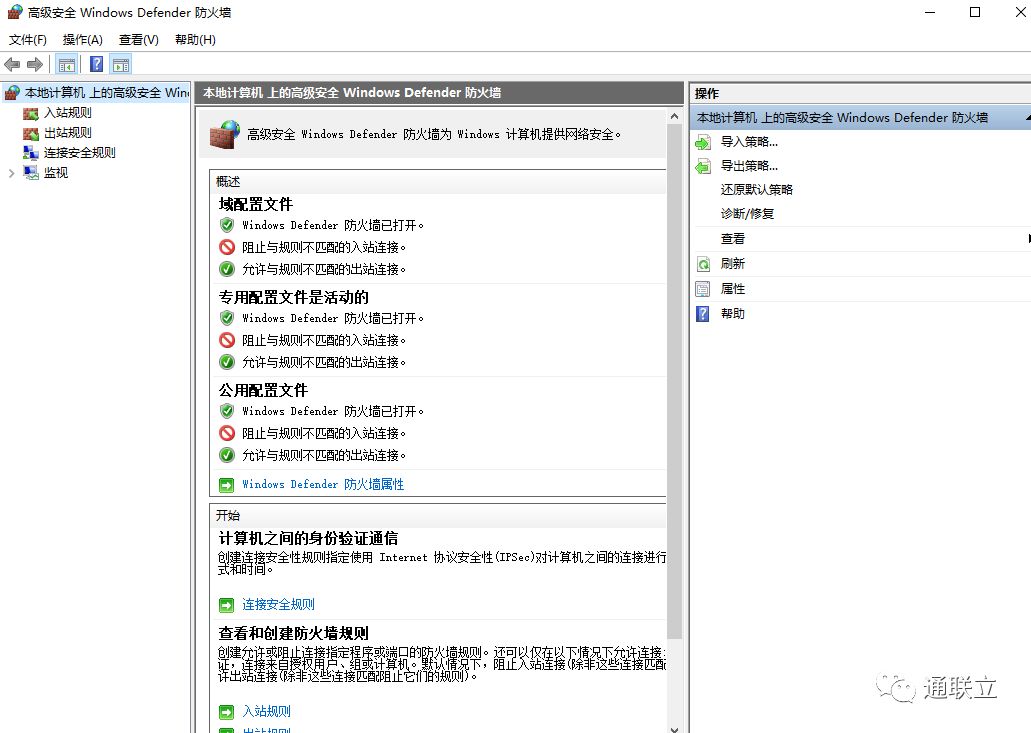Expand the 监视 tree node

[11, 174]
